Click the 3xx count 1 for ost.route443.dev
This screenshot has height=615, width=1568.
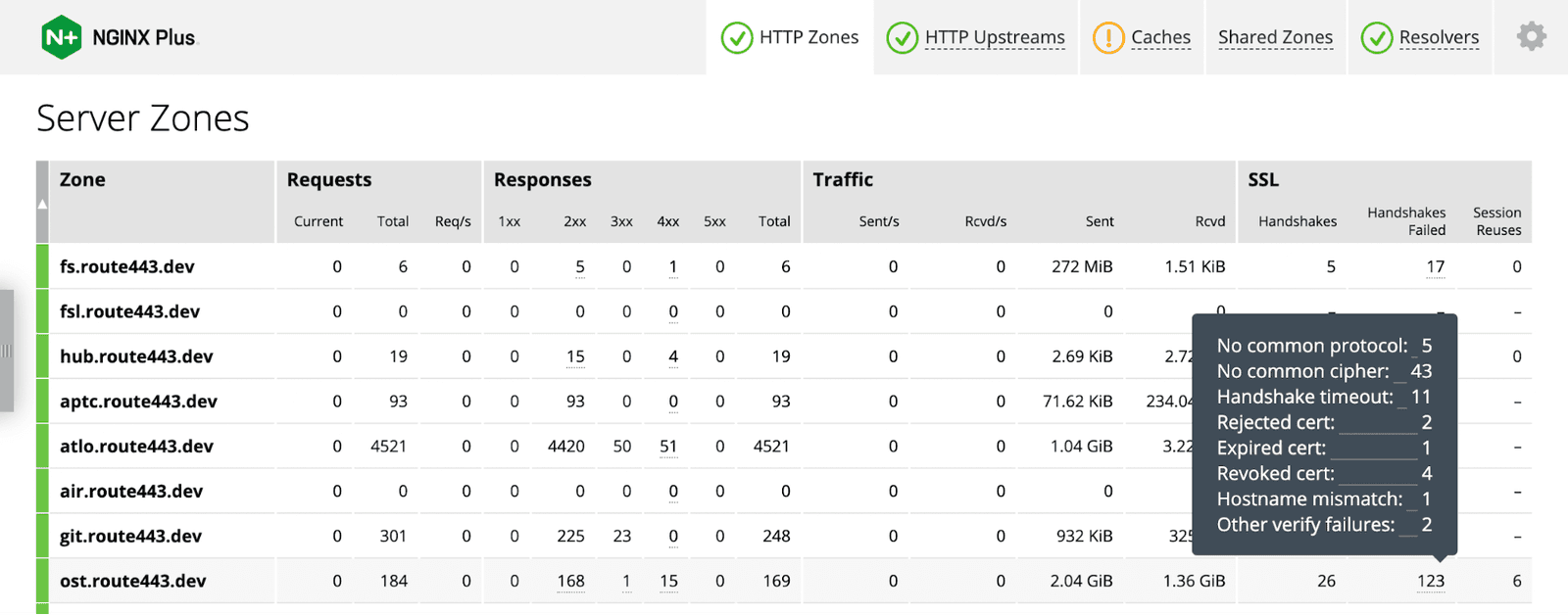[x=626, y=581]
